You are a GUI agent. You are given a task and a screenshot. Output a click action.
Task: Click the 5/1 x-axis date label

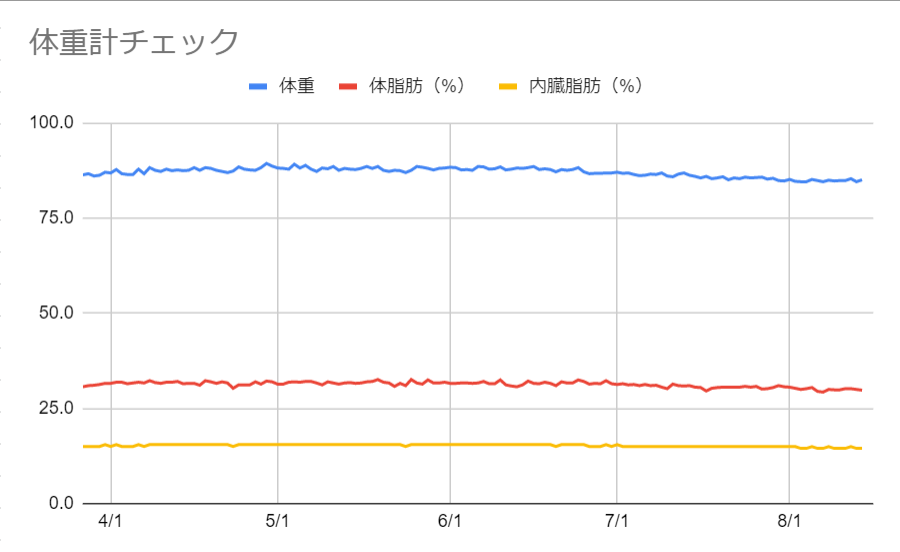277,521
